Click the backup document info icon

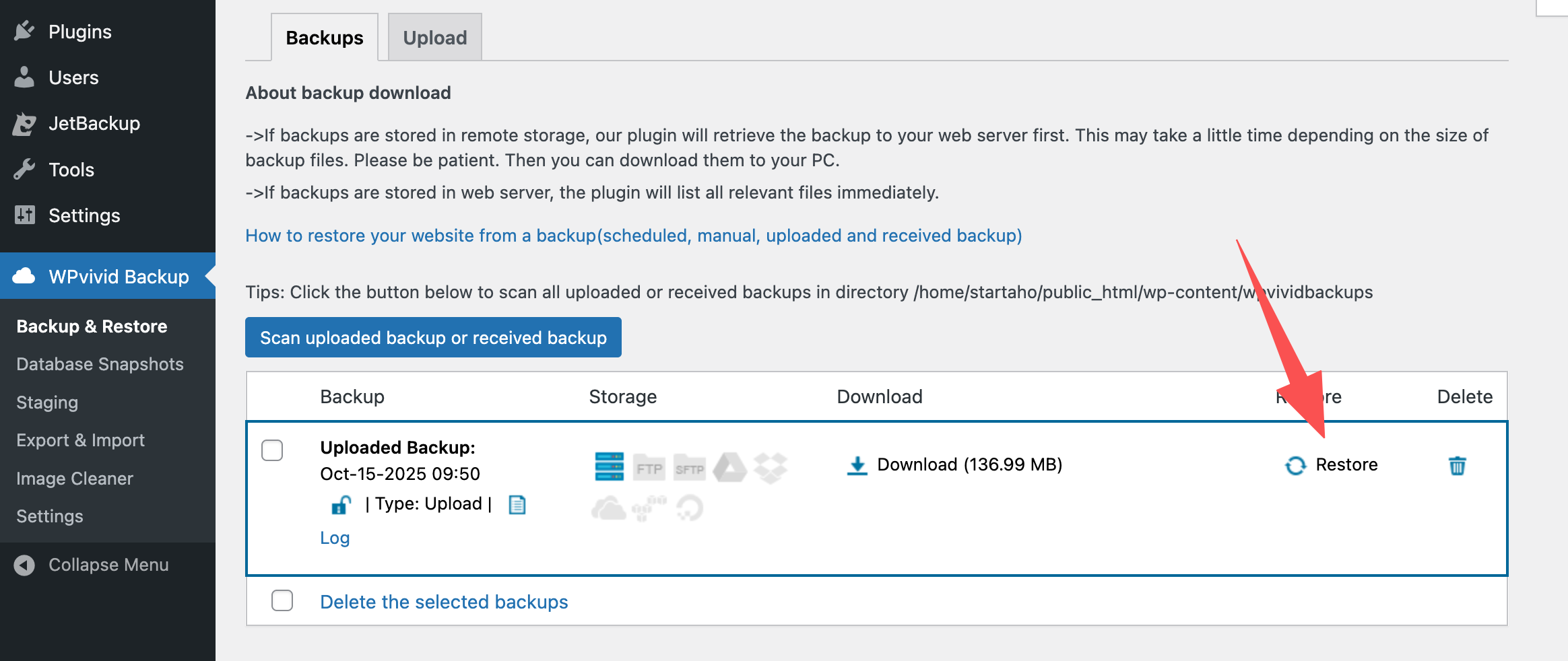click(517, 505)
